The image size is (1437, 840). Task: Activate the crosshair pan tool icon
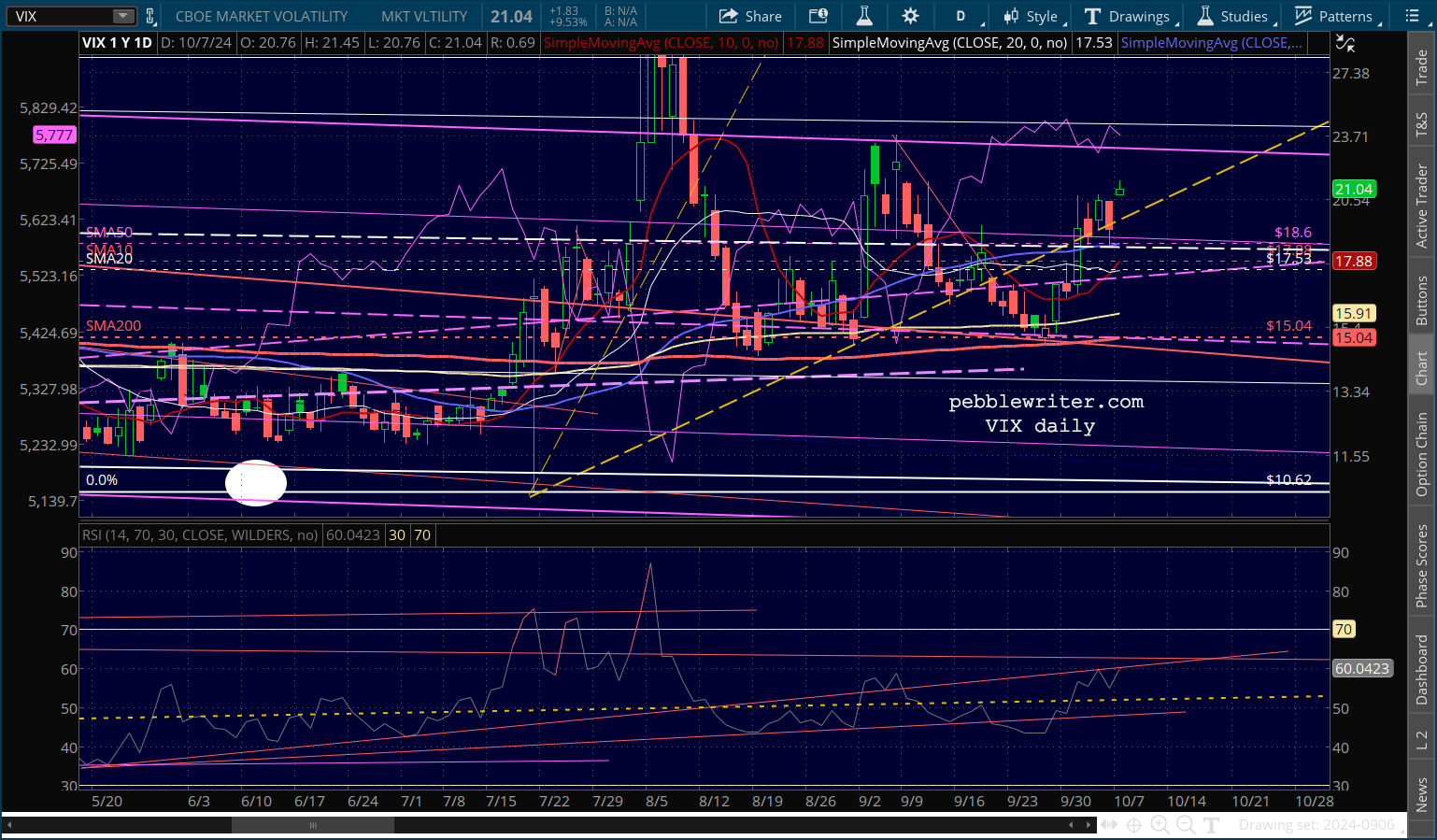tap(1133, 825)
